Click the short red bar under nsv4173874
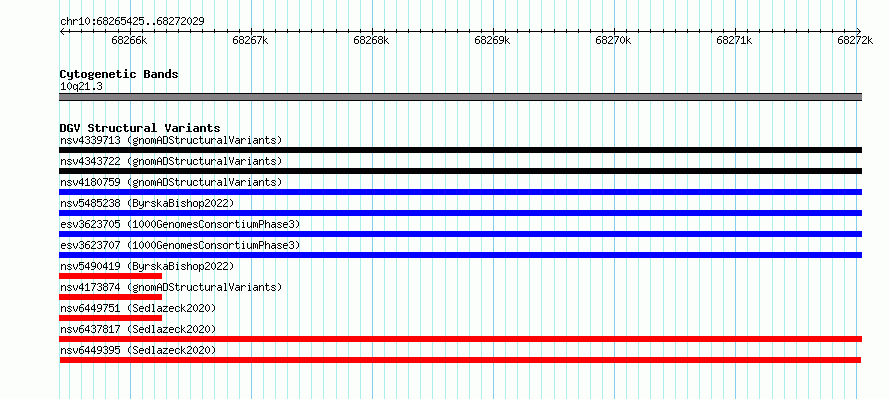Screen dimensions: 890x399 tap(111, 297)
